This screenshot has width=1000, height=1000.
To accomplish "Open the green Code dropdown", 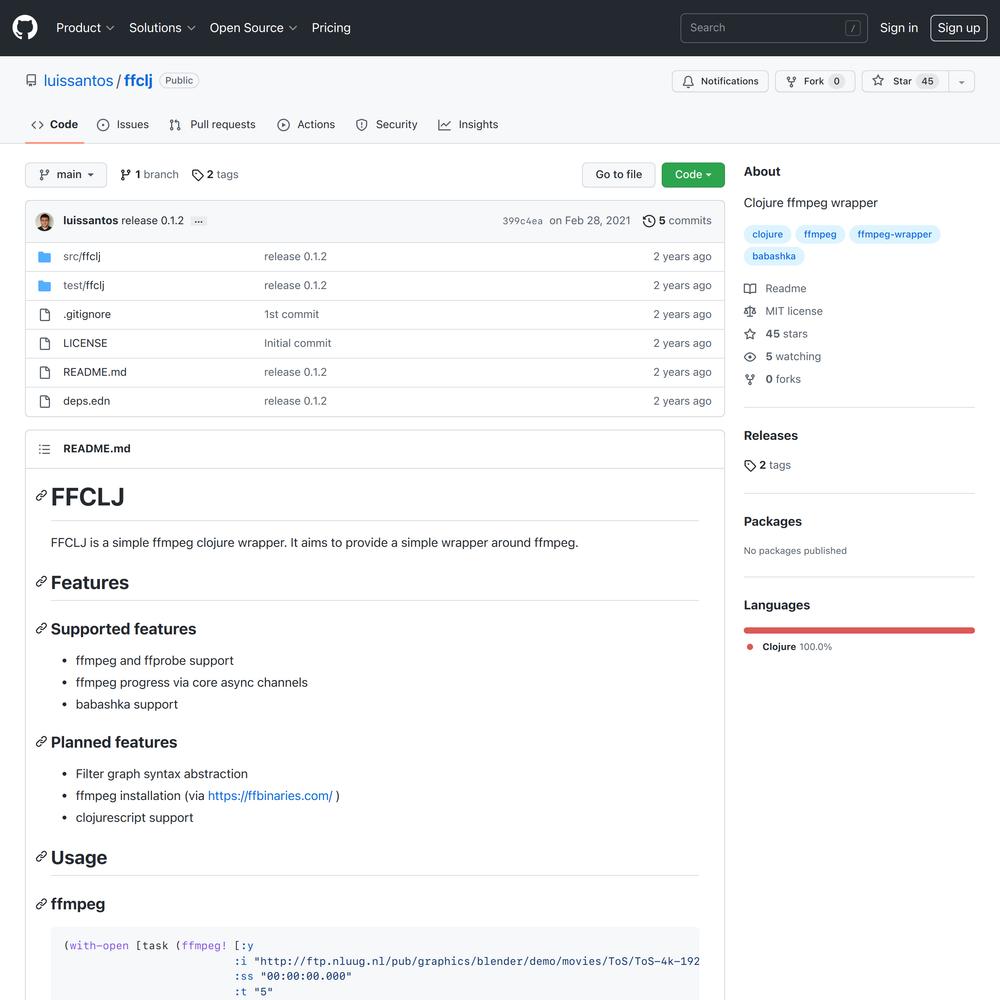I will point(693,175).
